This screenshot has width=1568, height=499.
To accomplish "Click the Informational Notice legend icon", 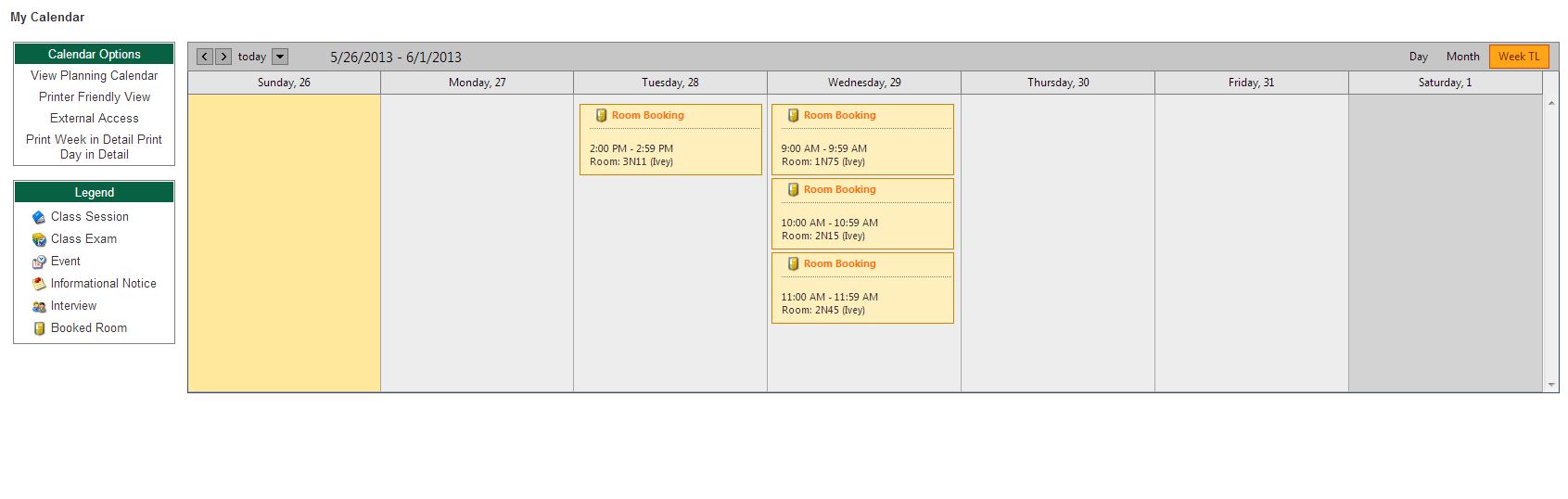I will tap(39, 284).
